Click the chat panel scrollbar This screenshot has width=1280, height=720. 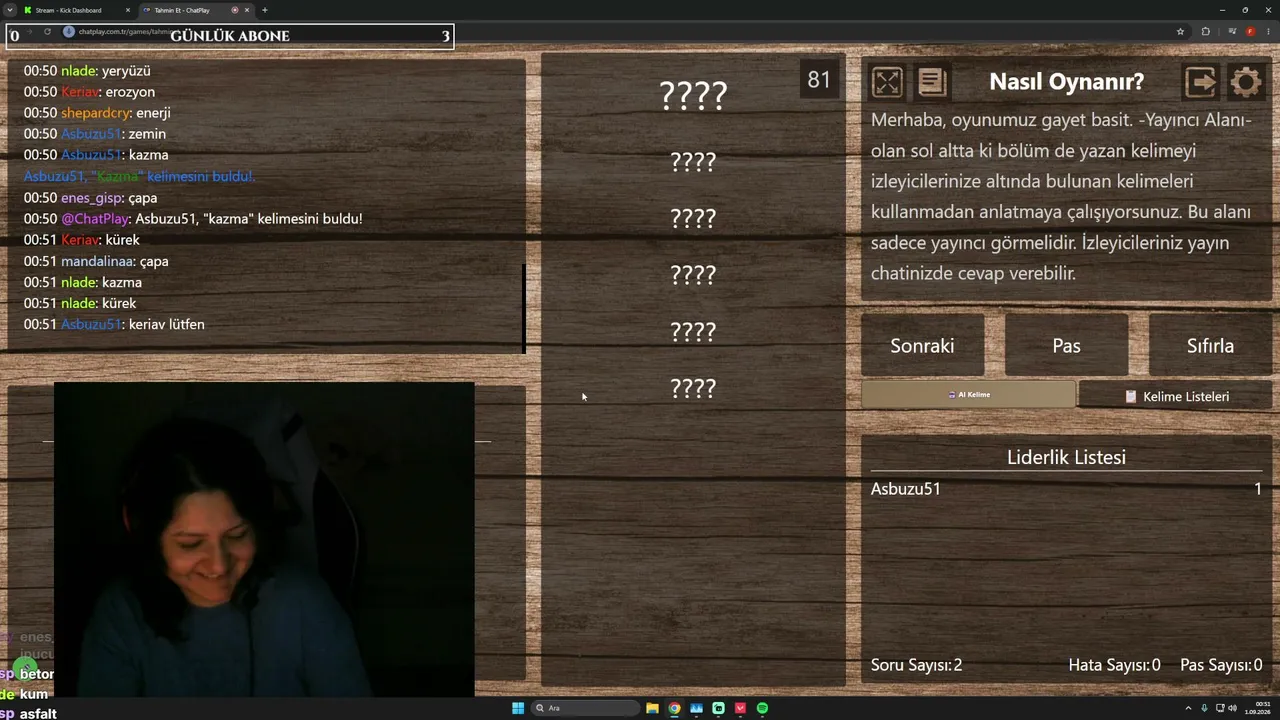pos(523,308)
